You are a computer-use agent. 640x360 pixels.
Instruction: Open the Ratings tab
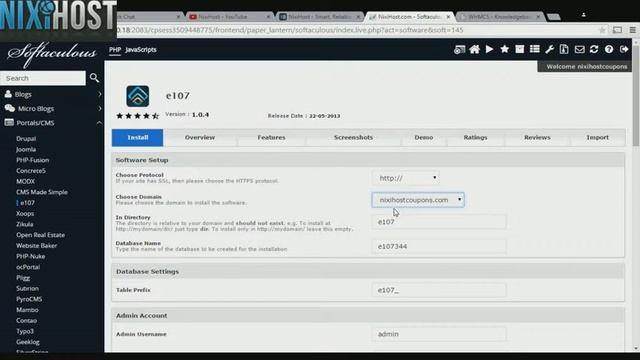[x=476, y=138]
